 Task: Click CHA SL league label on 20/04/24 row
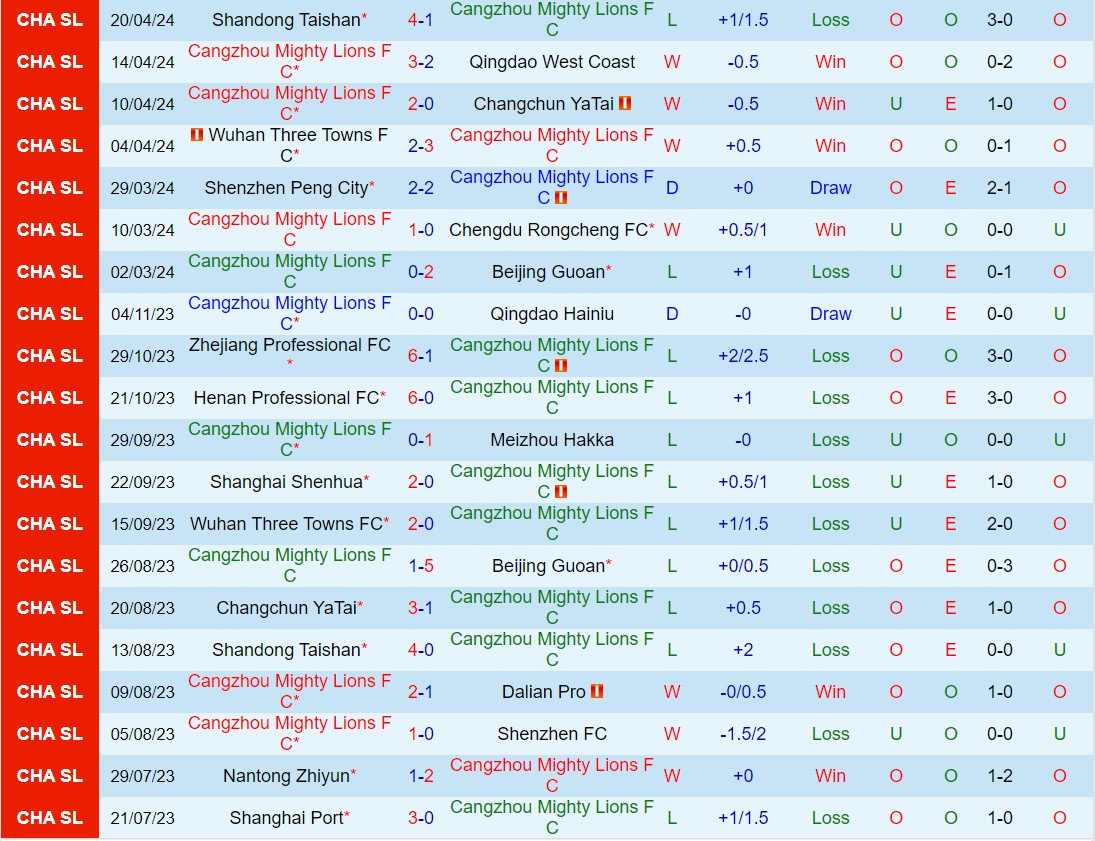(x=50, y=20)
